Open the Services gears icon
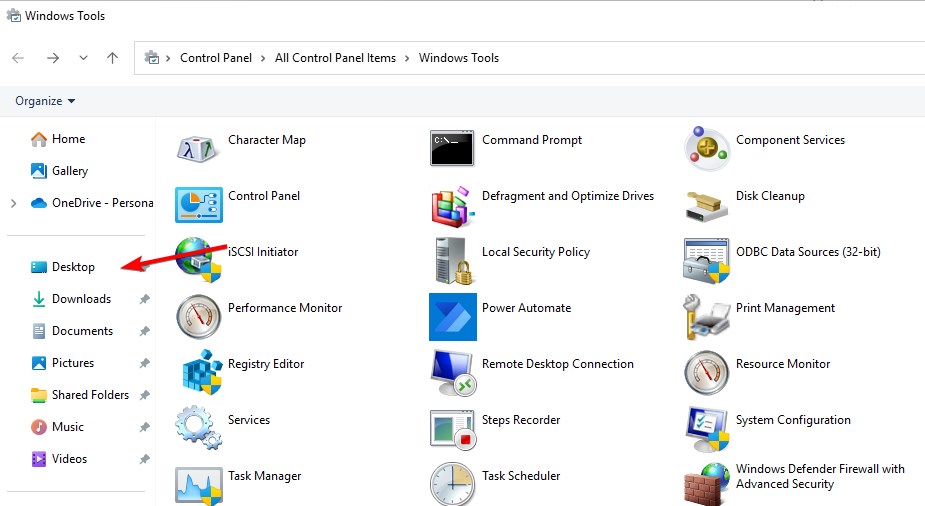The height and width of the screenshot is (506, 925). [198, 427]
